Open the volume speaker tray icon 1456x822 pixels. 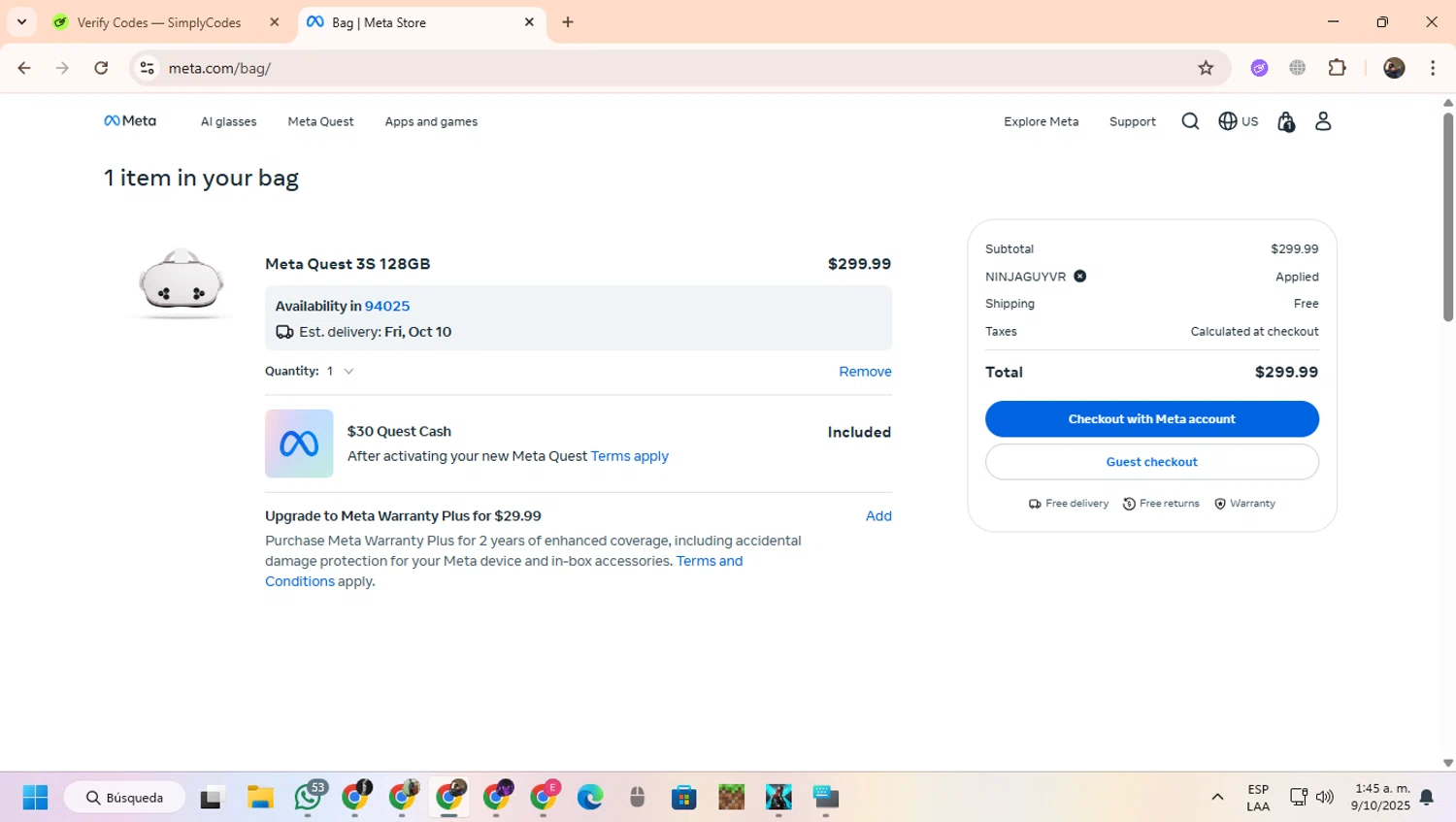(x=1325, y=798)
